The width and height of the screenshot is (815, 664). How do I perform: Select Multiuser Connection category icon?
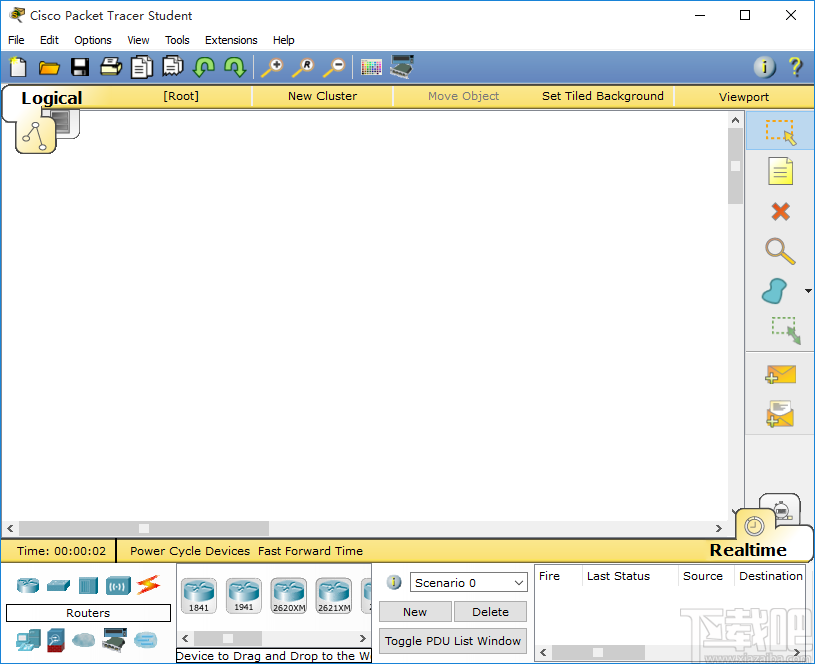coord(146,640)
